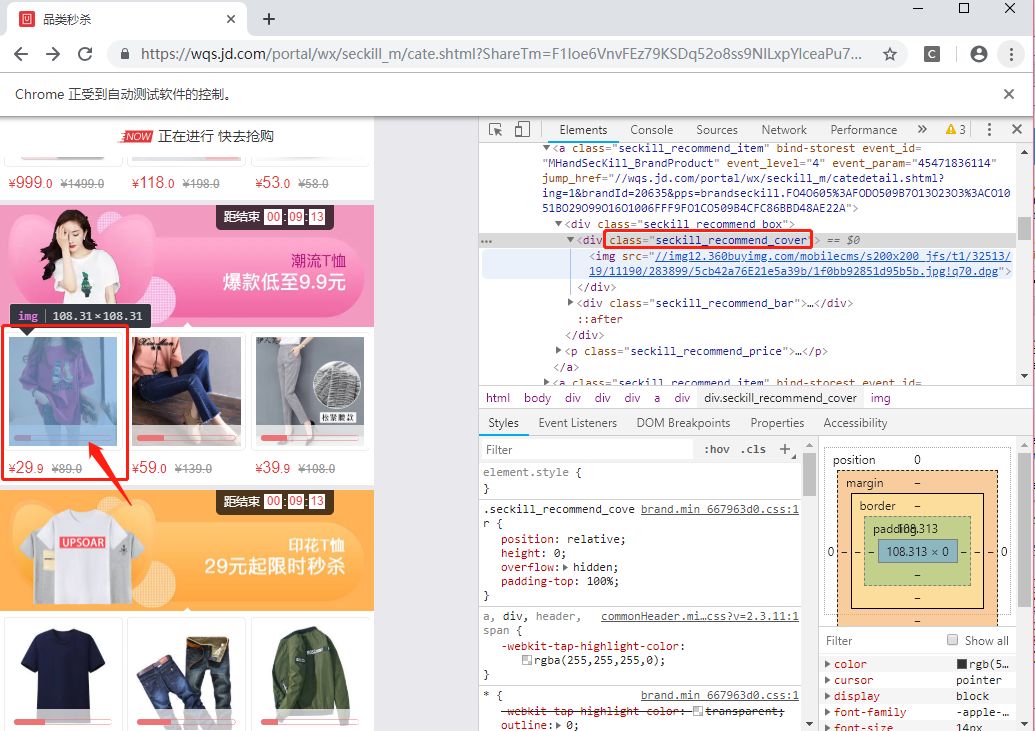Open the Event Listeners tab
This screenshot has width=1035, height=731.
(x=578, y=423)
